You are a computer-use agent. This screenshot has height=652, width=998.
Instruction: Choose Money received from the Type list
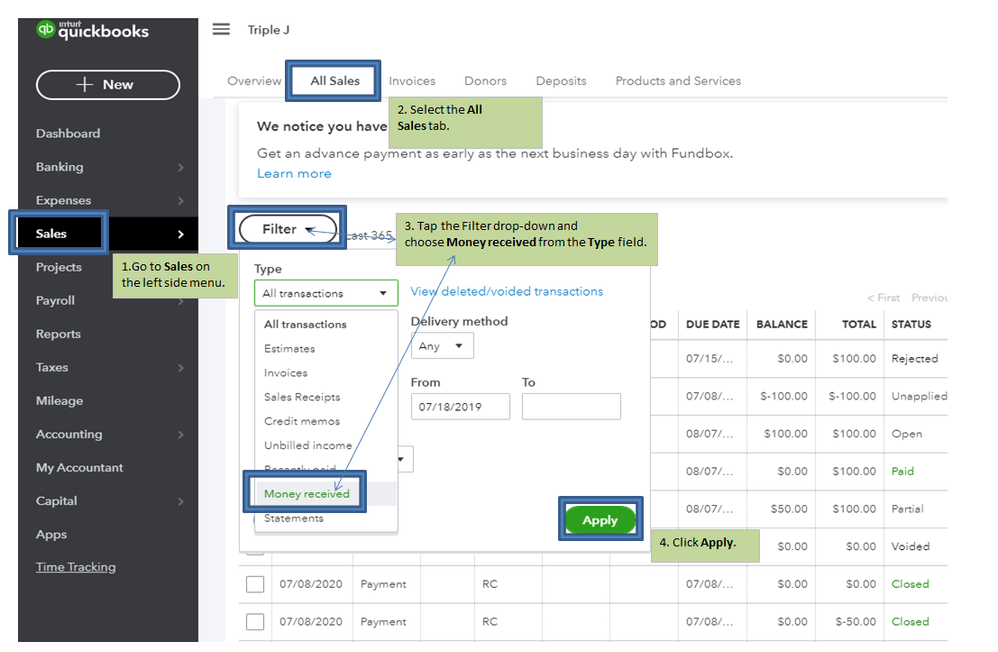pos(307,493)
